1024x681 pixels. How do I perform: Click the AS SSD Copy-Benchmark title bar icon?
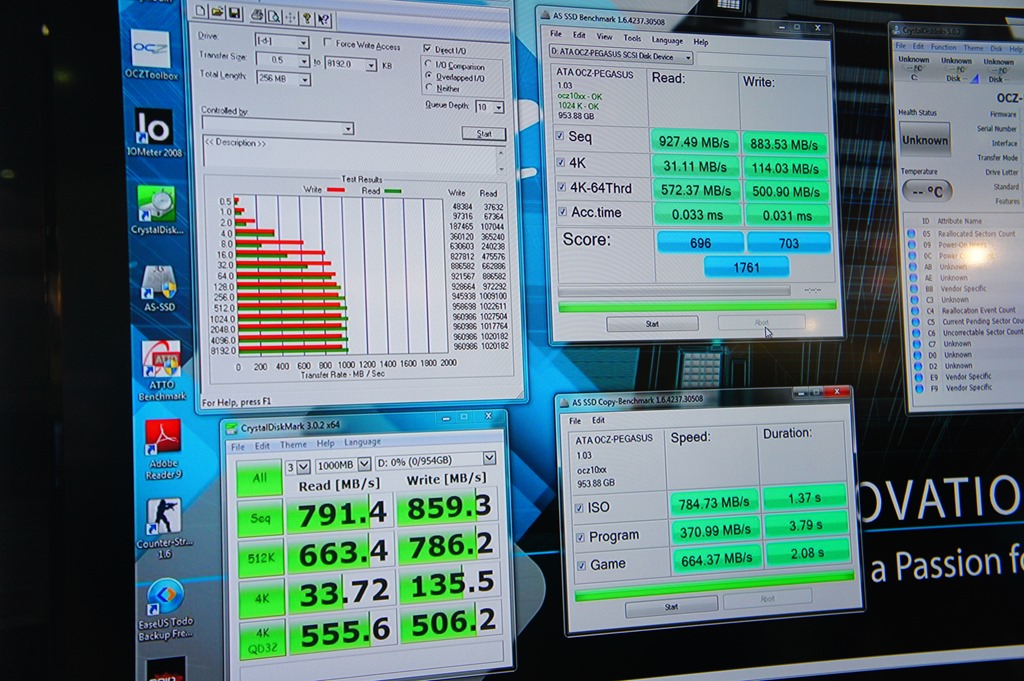pos(564,402)
